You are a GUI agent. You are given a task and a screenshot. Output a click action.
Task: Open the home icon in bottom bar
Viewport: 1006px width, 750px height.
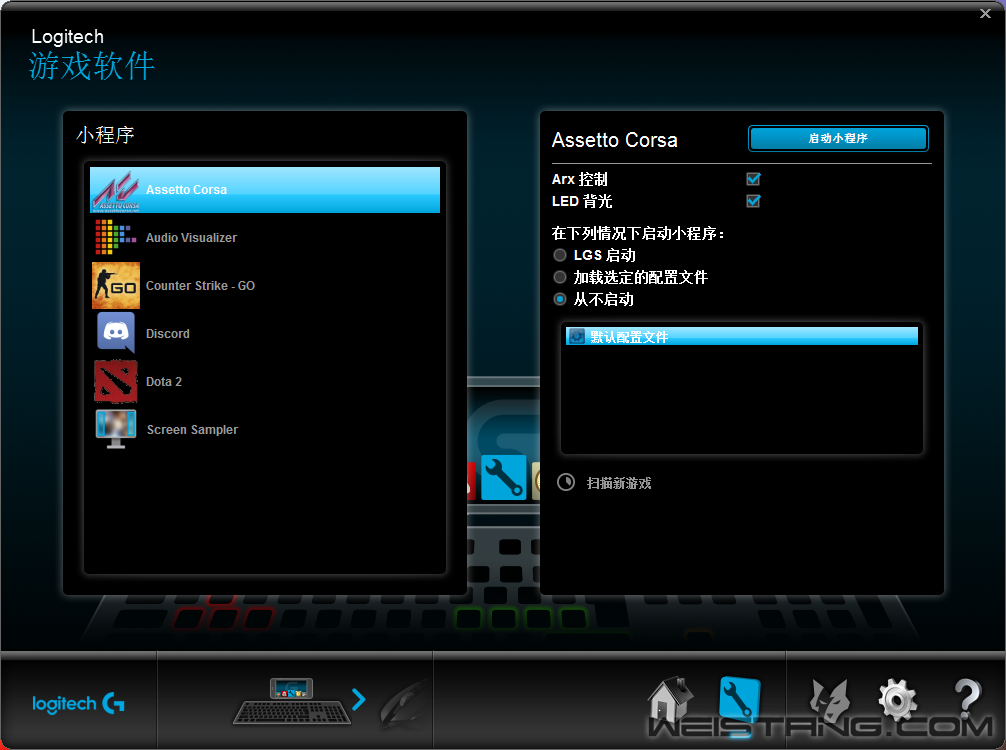670,699
